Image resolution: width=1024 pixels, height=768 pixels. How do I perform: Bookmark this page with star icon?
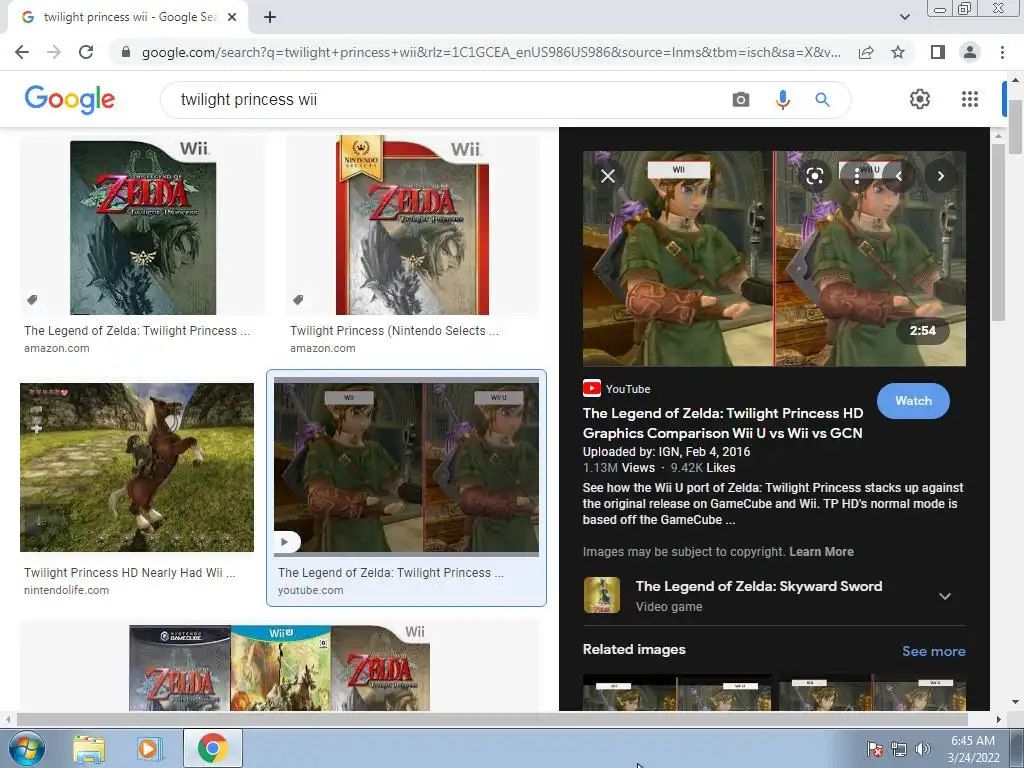click(x=898, y=52)
